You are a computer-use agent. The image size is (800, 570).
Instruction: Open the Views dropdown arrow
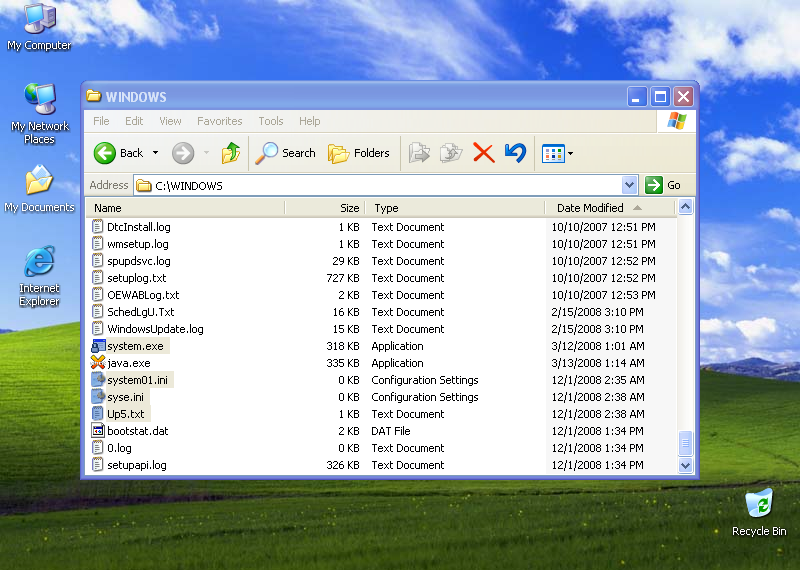(x=570, y=153)
